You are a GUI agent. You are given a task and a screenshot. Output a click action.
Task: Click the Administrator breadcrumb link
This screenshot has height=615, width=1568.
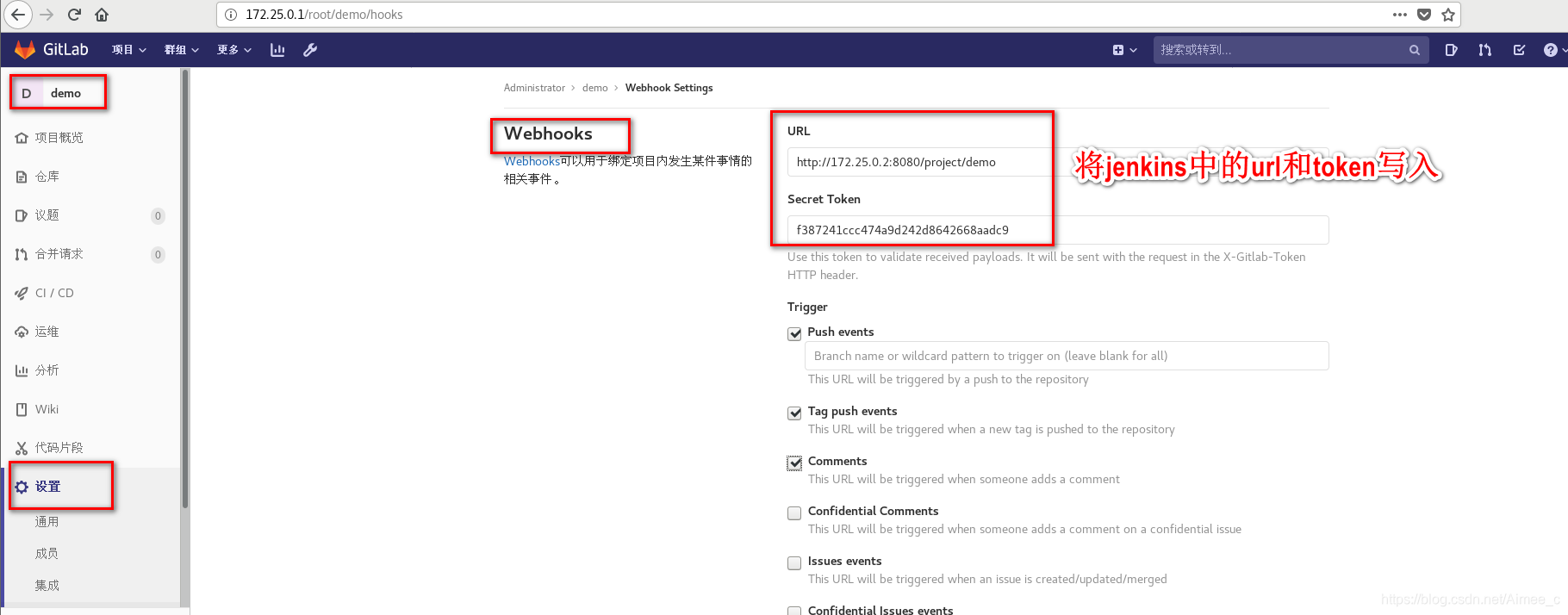pos(534,88)
